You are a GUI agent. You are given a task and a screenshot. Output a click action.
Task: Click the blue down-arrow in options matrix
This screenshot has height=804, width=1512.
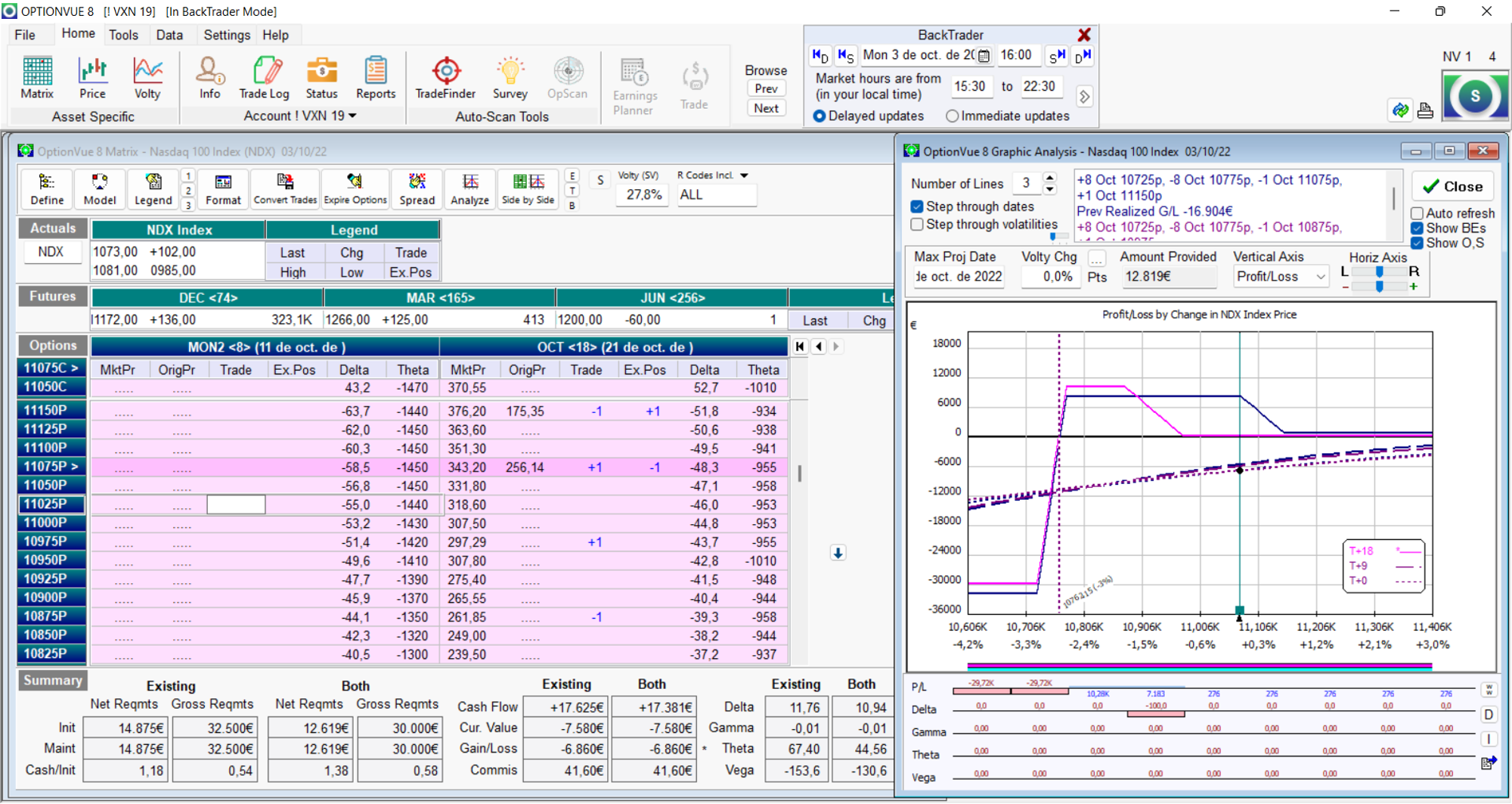838,553
